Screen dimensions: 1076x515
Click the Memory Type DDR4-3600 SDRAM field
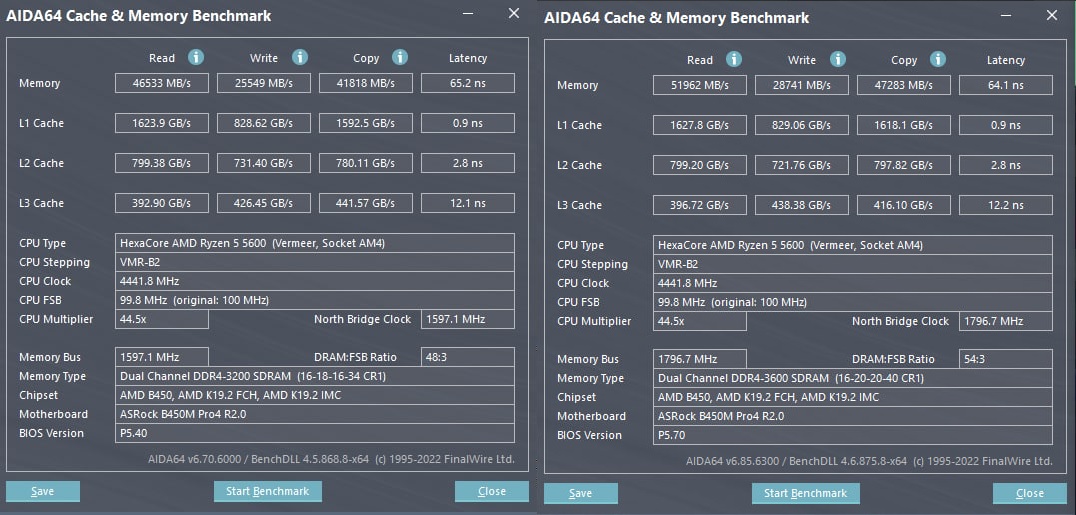[853, 378]
